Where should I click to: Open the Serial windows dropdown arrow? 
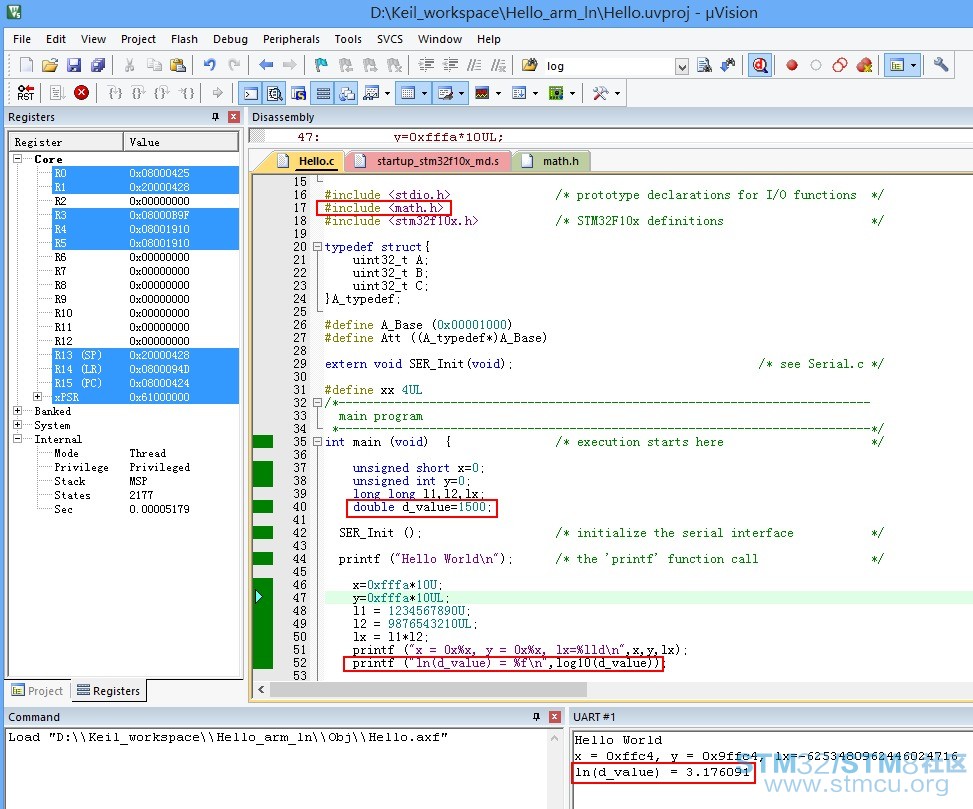[462, 94]
